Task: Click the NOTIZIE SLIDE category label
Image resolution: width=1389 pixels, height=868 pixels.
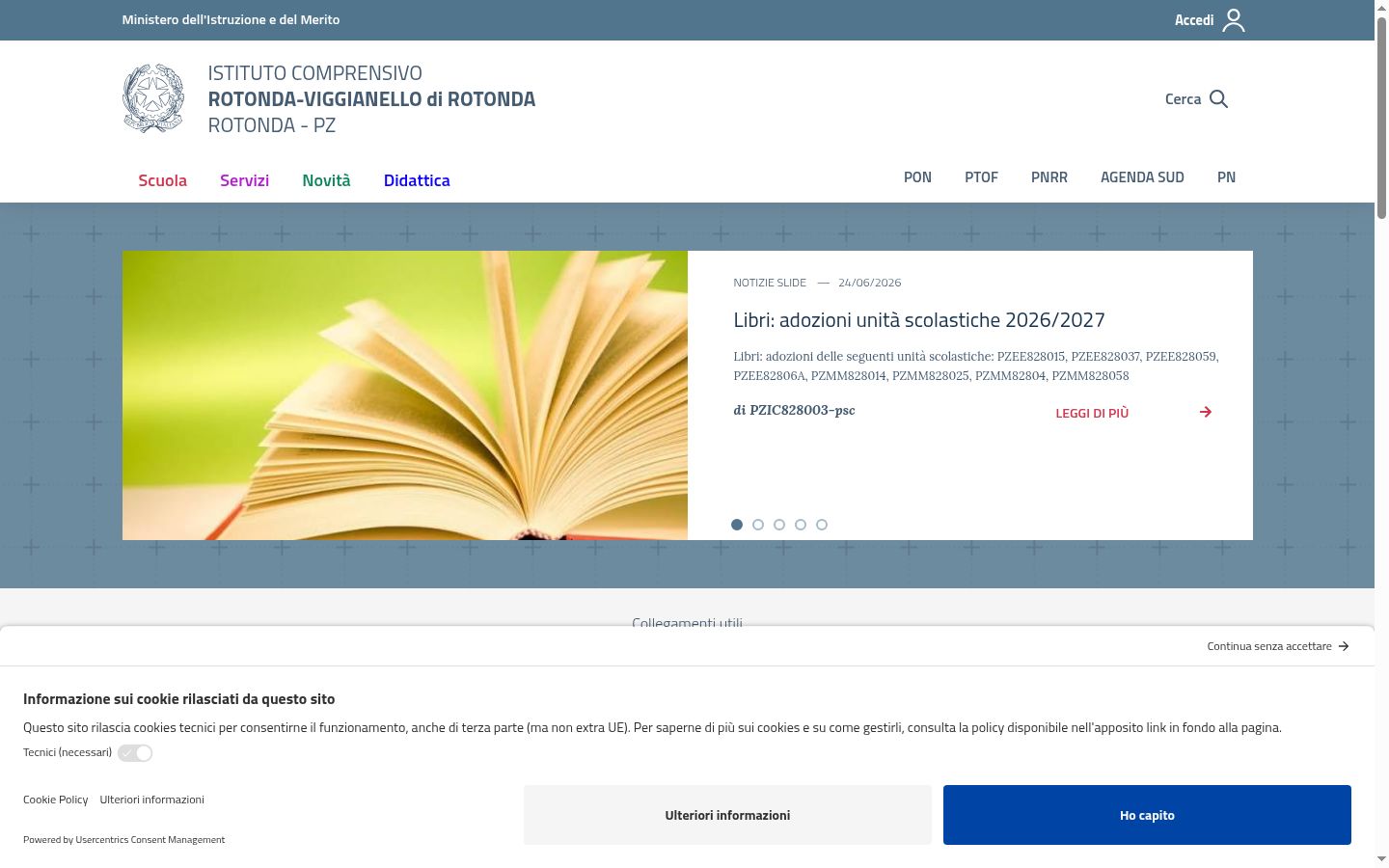Action: click(770, 283)
